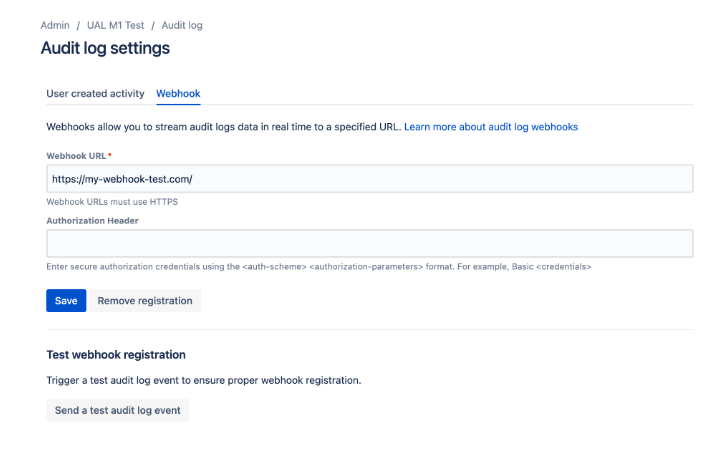The image size is (722, 451).
Task: Click the Test webhook registration heading
Action: coord(116,355)
